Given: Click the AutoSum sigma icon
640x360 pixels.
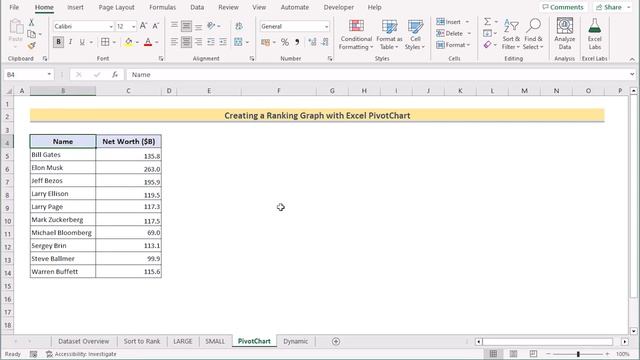Looking at the screenshot, I should pyautogui.click(x=487, y=22).
